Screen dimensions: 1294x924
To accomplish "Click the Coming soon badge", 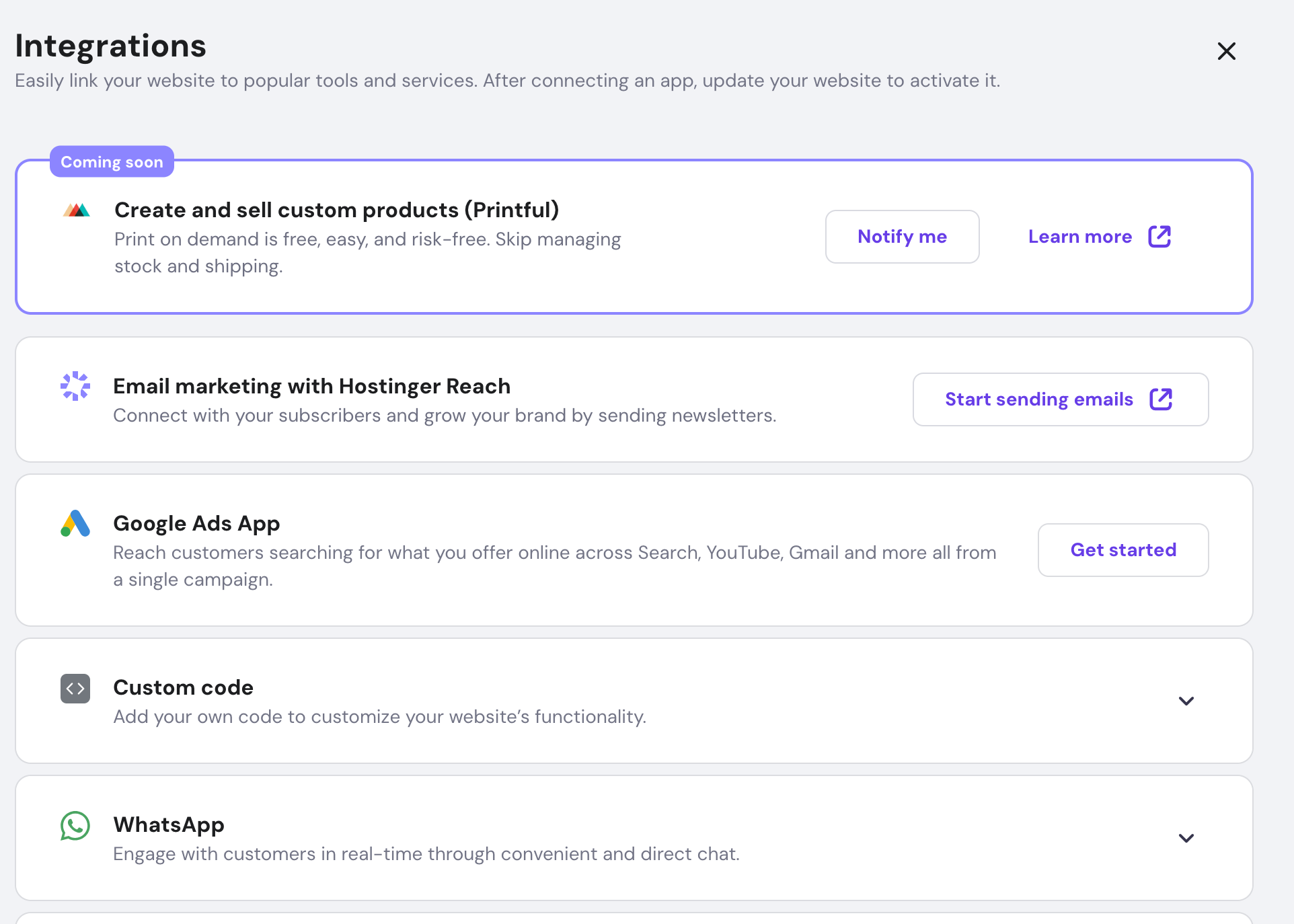I will point(112,161).
